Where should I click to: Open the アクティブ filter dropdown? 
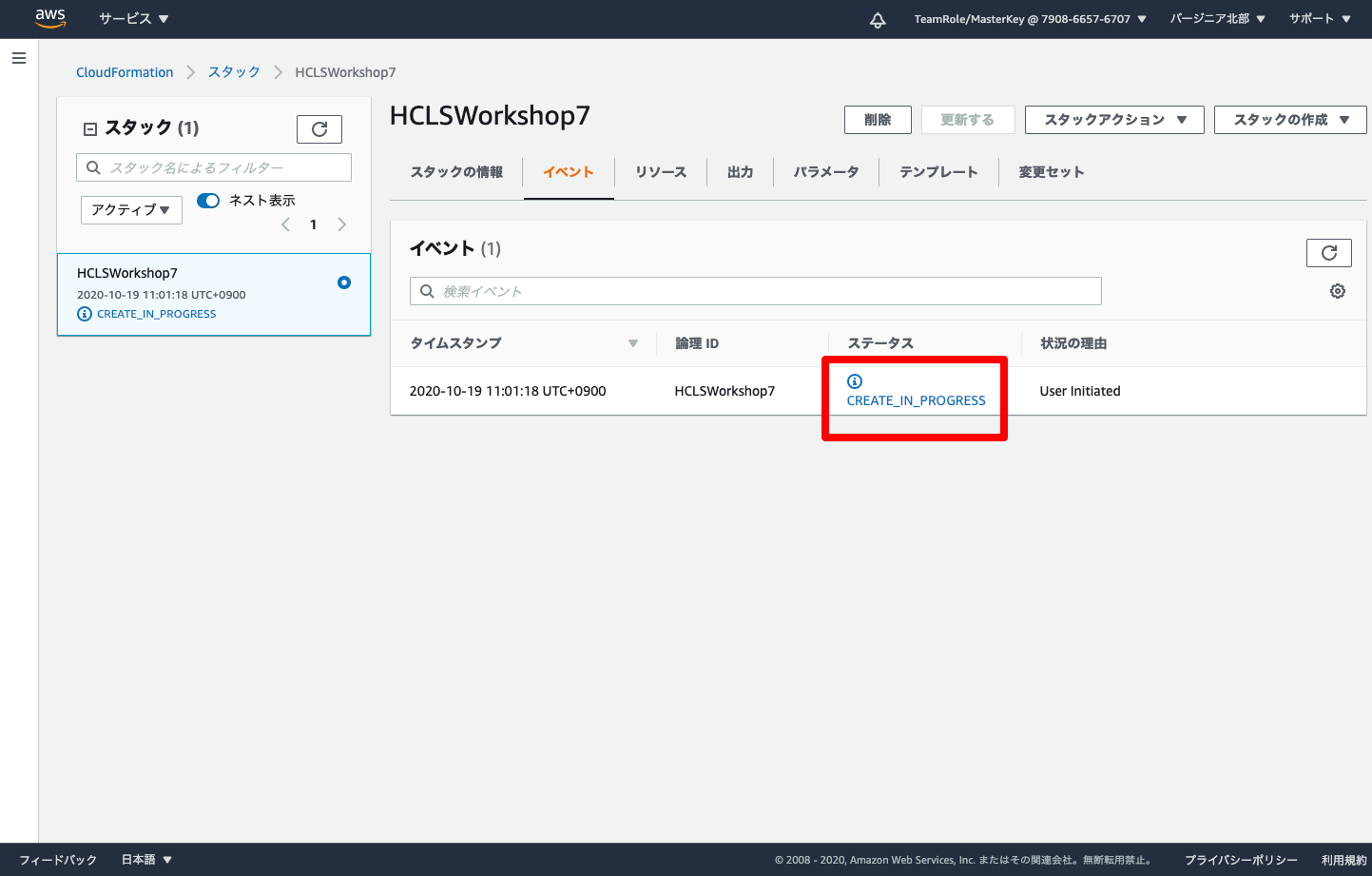pos(131,210)
